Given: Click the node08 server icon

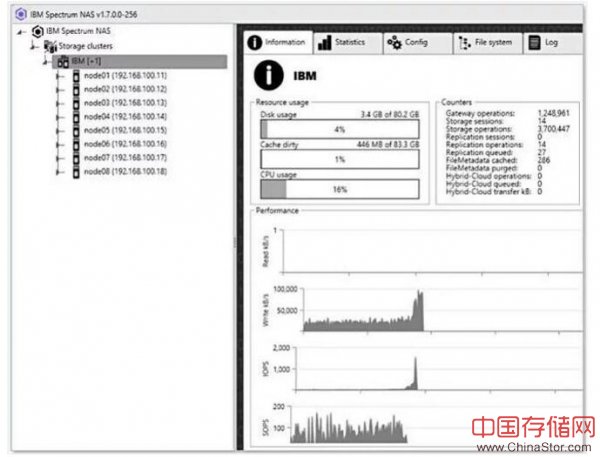Looking at the screenshot, I should point(75,171).
